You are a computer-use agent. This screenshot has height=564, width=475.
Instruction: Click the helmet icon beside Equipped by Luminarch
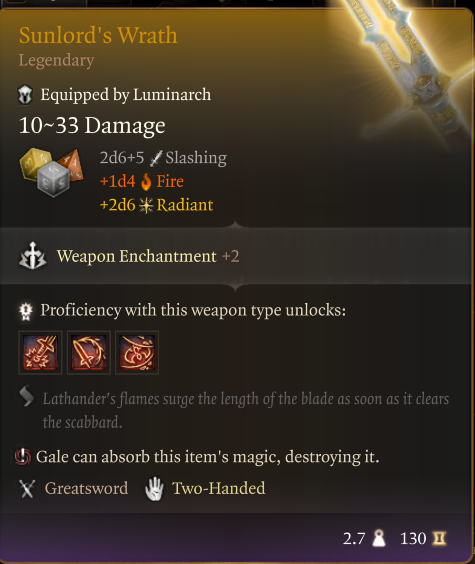(25, 95)
